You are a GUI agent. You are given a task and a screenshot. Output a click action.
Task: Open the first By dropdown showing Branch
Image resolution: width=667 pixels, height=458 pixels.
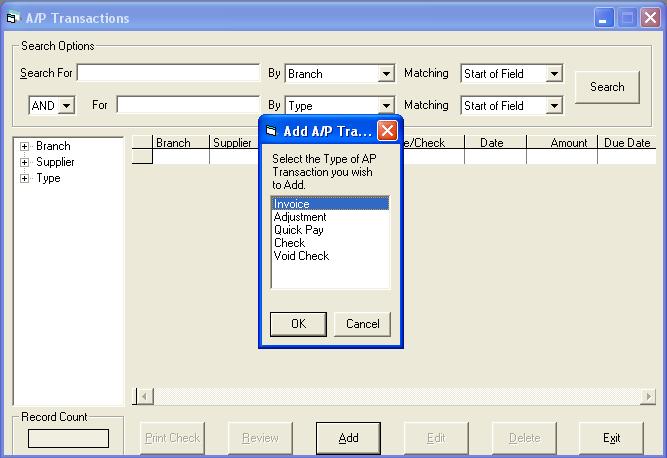click(x=385, y=74)
